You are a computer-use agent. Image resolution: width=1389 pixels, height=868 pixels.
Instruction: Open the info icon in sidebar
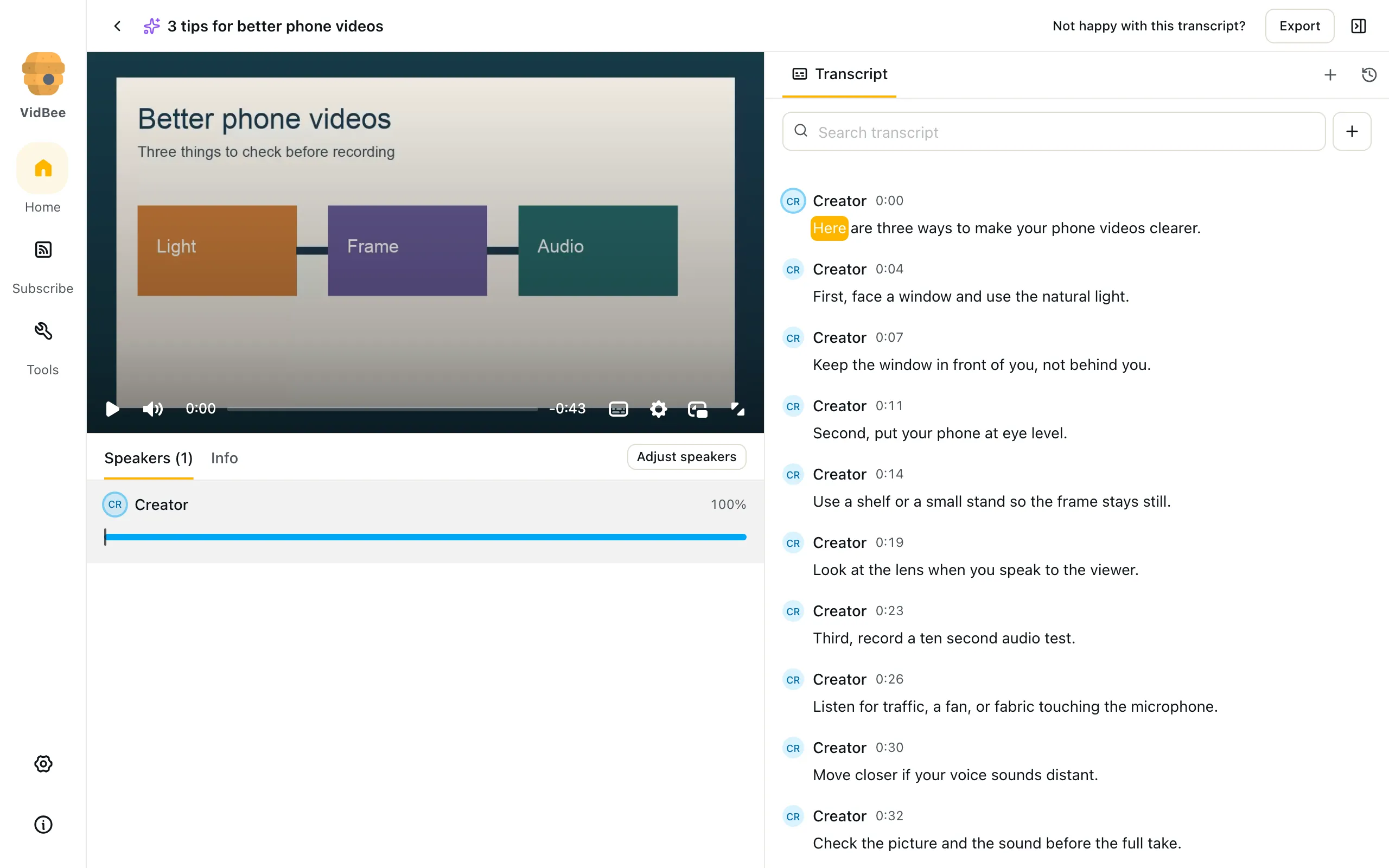click(x=43, y=825)
